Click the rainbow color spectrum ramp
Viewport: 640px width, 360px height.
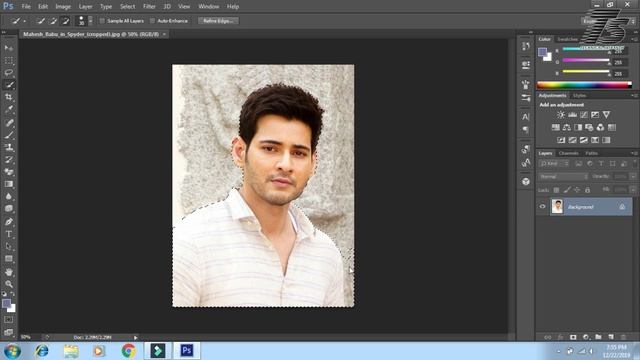coord(584,85)
